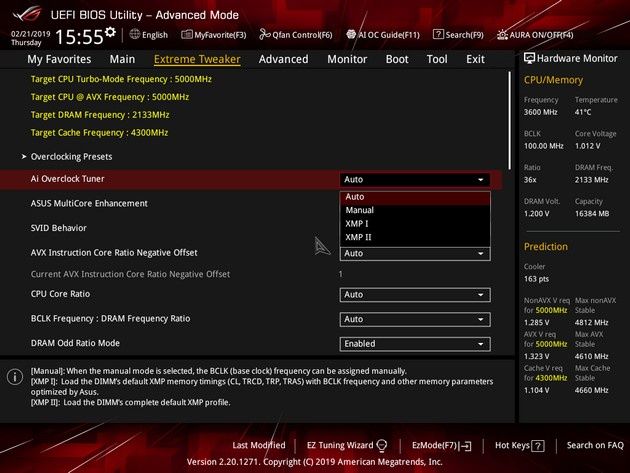Switch to My Favorites tab
Screen dimensions: 630x473
tap(59, 59)
